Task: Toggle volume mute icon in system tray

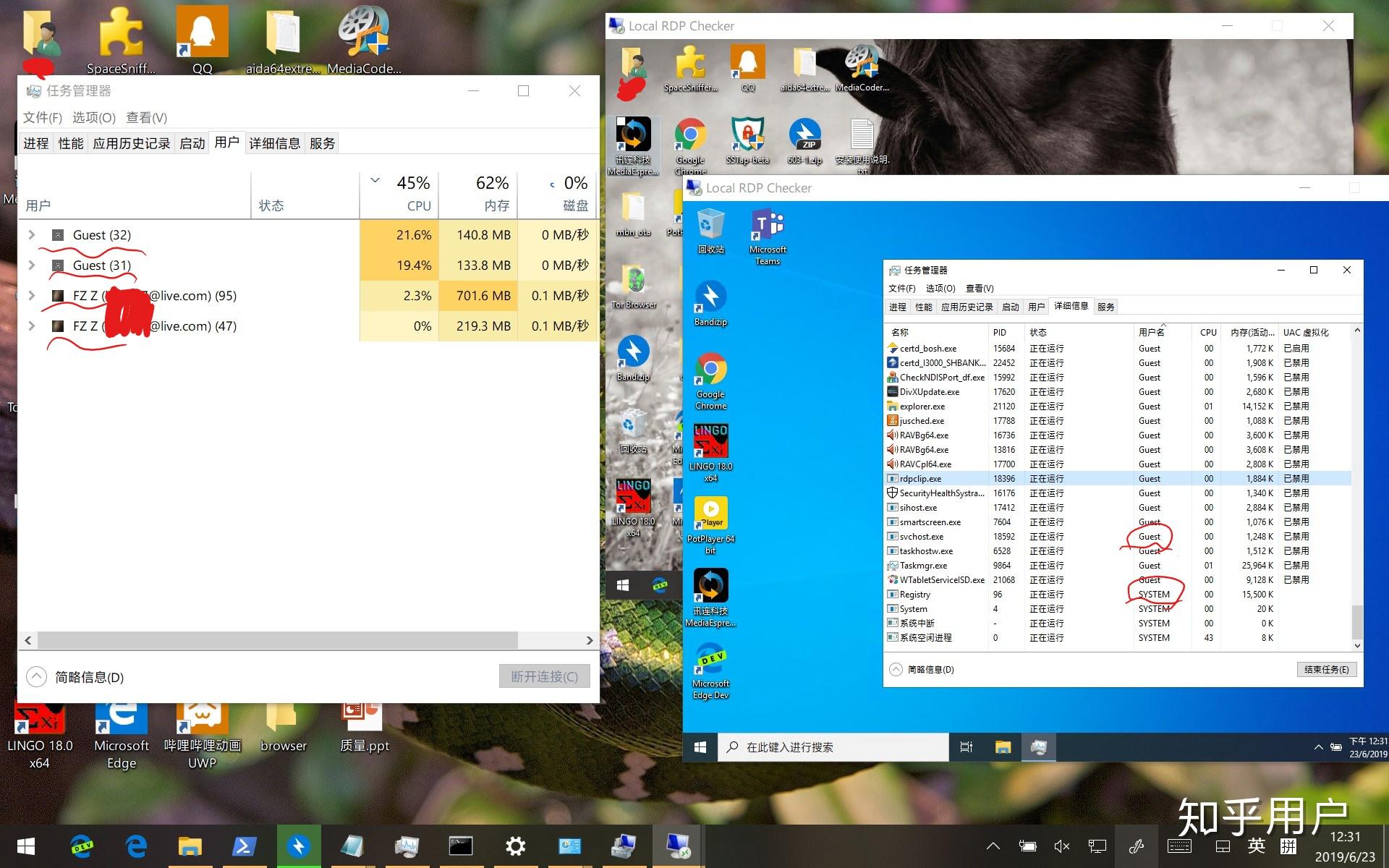Action: [x=1061, y=846]
